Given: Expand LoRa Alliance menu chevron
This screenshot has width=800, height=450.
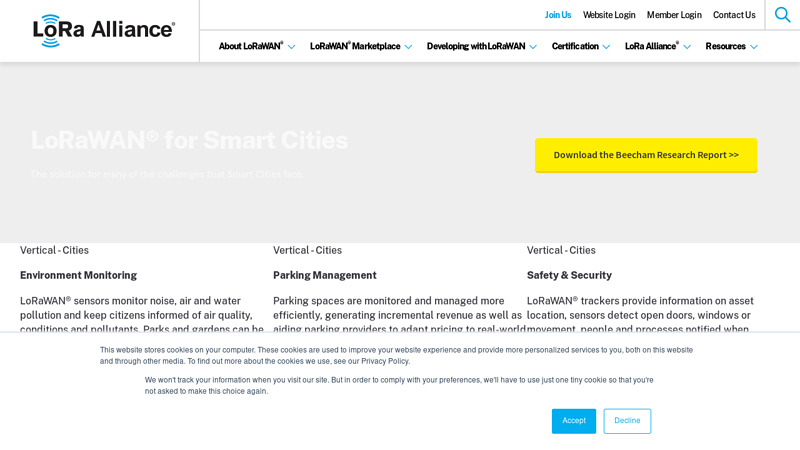Looking at the screenshot, I should pyautogui.click(x=687, y=47).
